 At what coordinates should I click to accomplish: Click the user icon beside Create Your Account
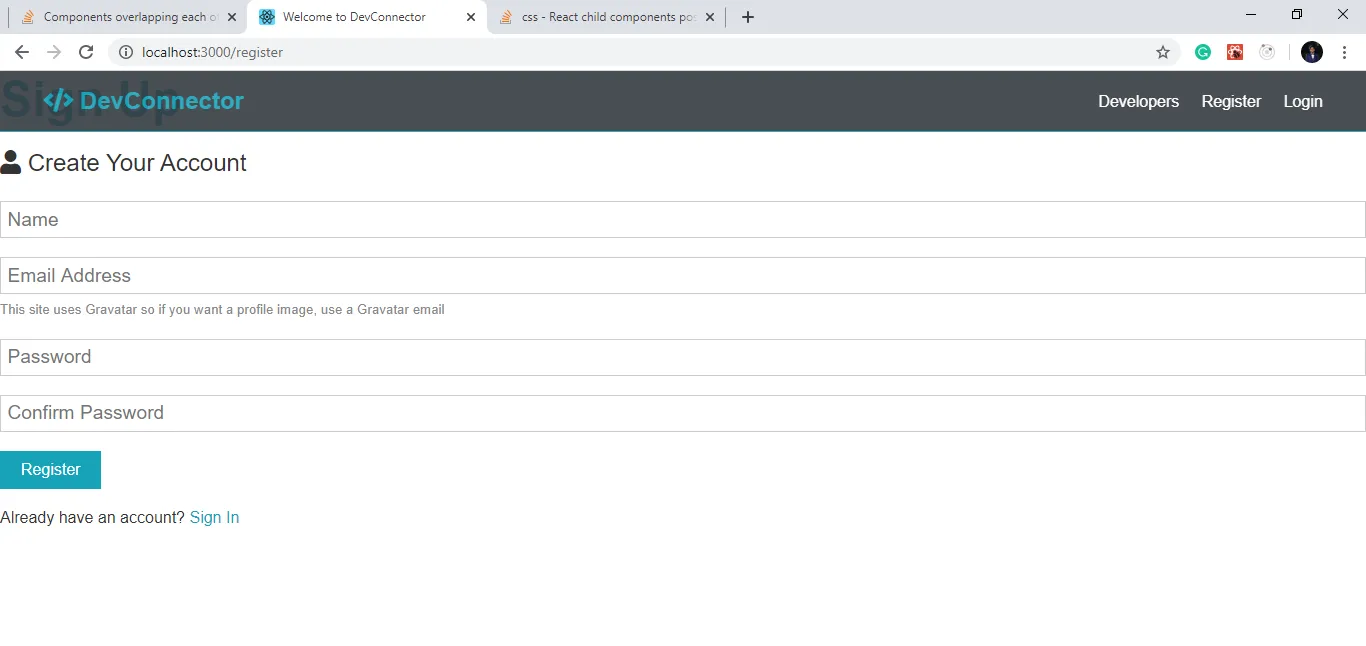click(11, 162)
